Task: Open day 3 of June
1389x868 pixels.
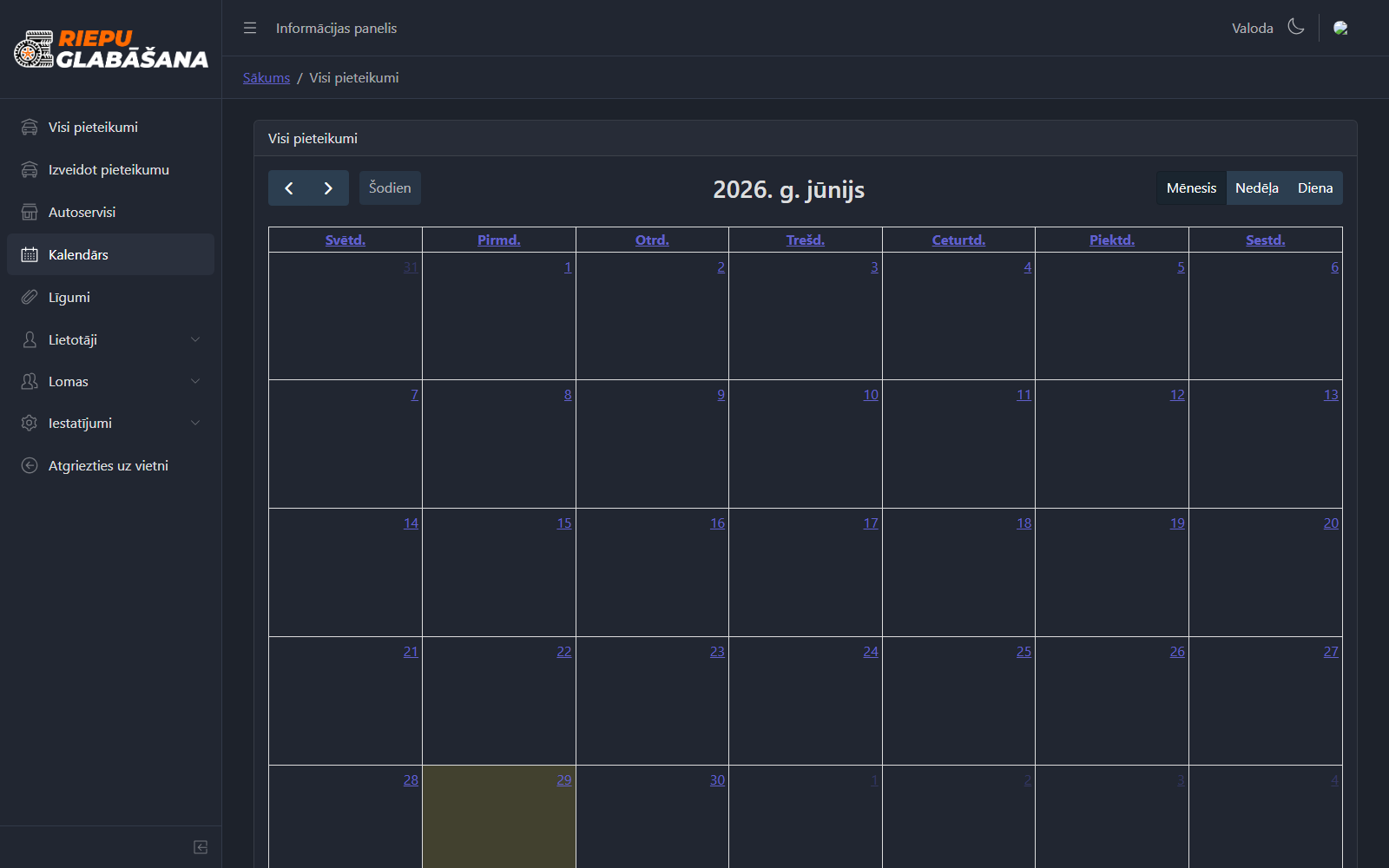Action: pos(874,267)
